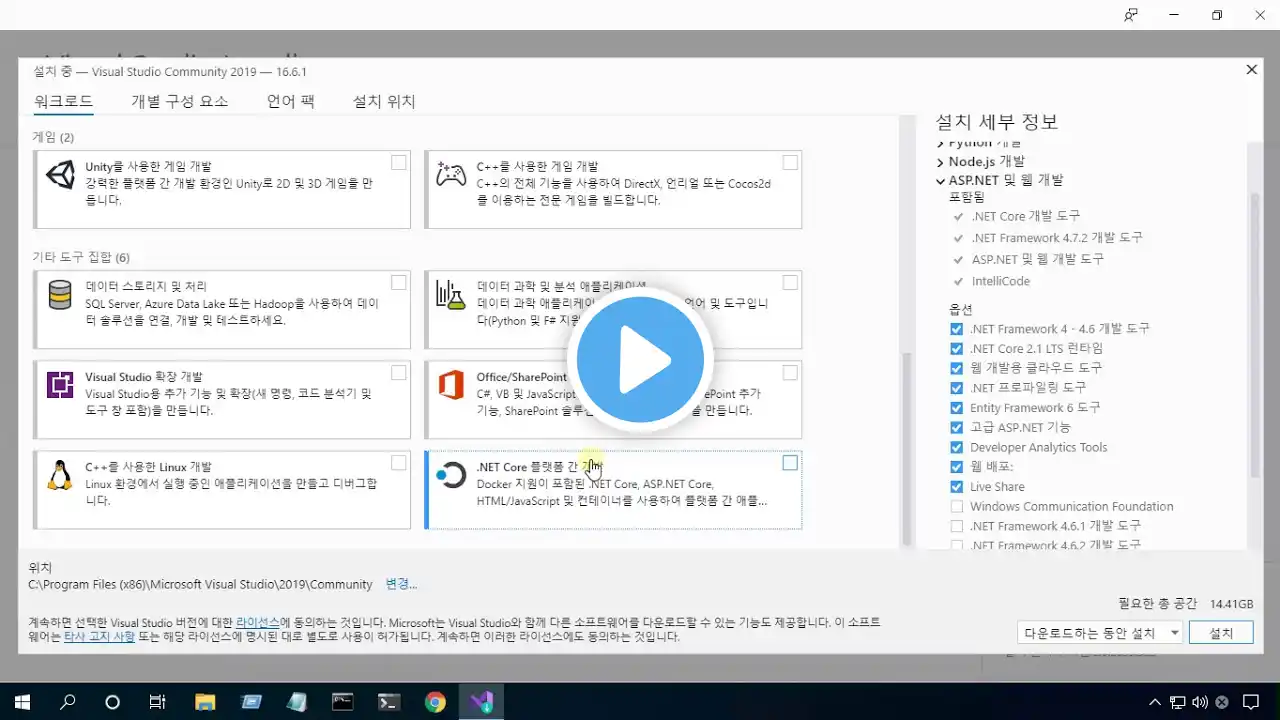Check the Office/SharePoint development workload

coord(790,373)
